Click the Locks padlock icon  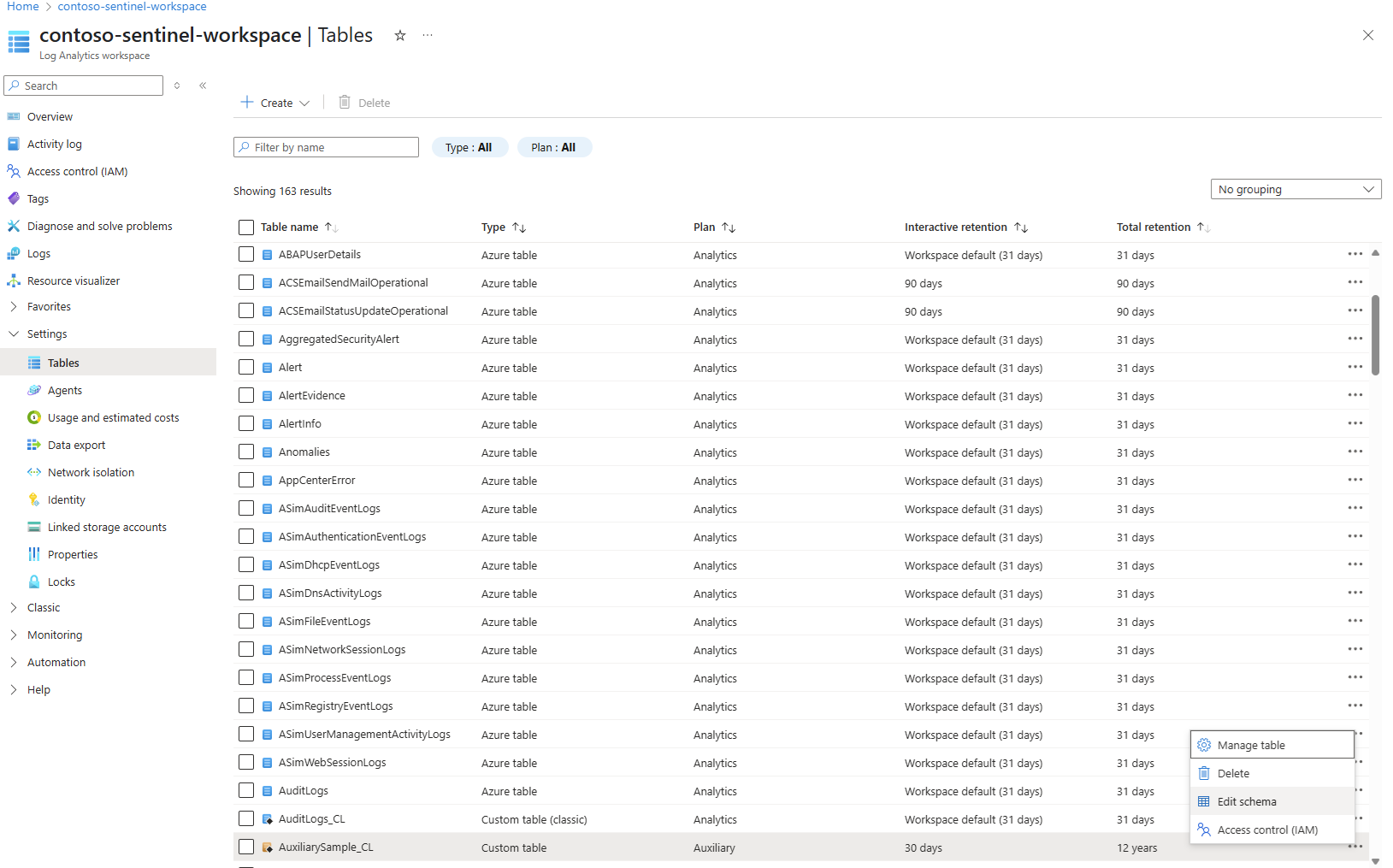click(34, 582)
